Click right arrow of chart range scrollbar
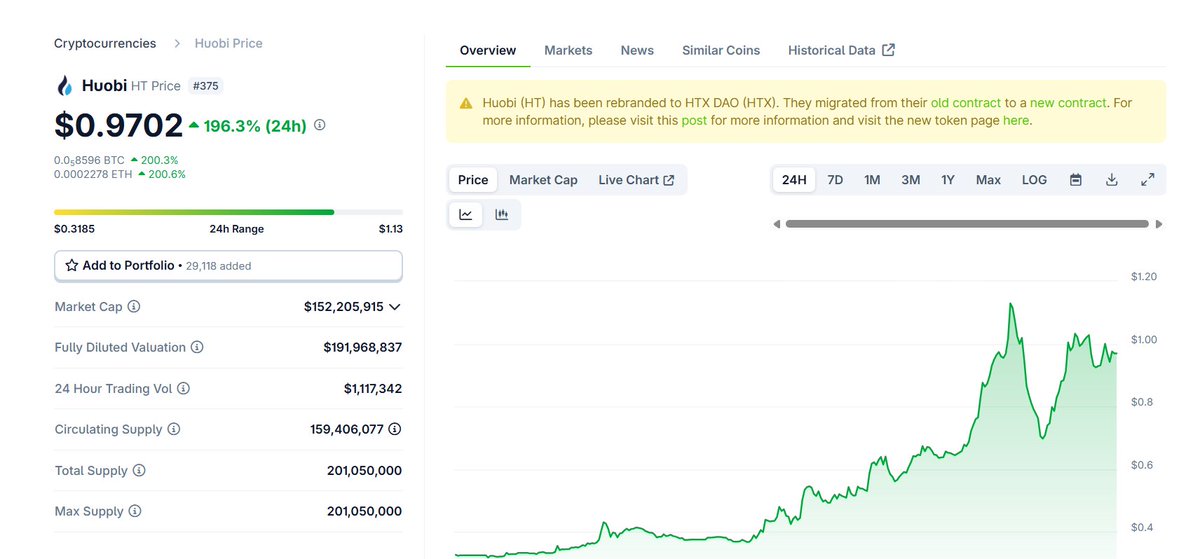Viewport: 1200px width, 559px height. point(1159,224)
